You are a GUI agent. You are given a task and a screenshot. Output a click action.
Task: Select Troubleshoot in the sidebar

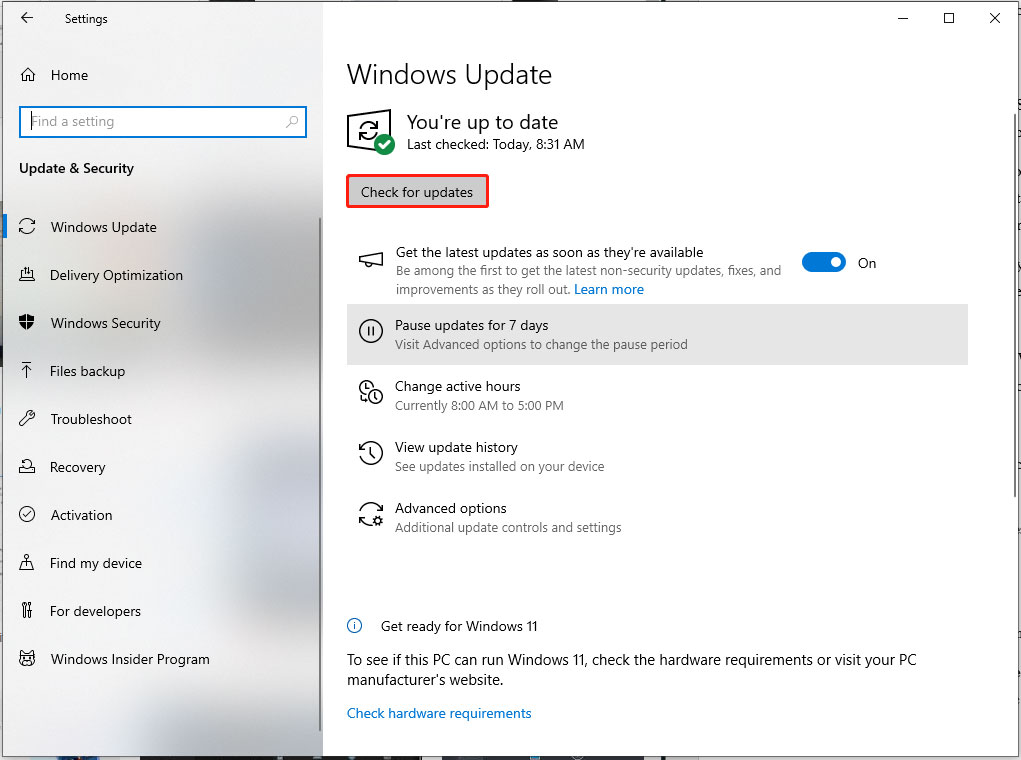pyautogui.click(x=161, y=419)
